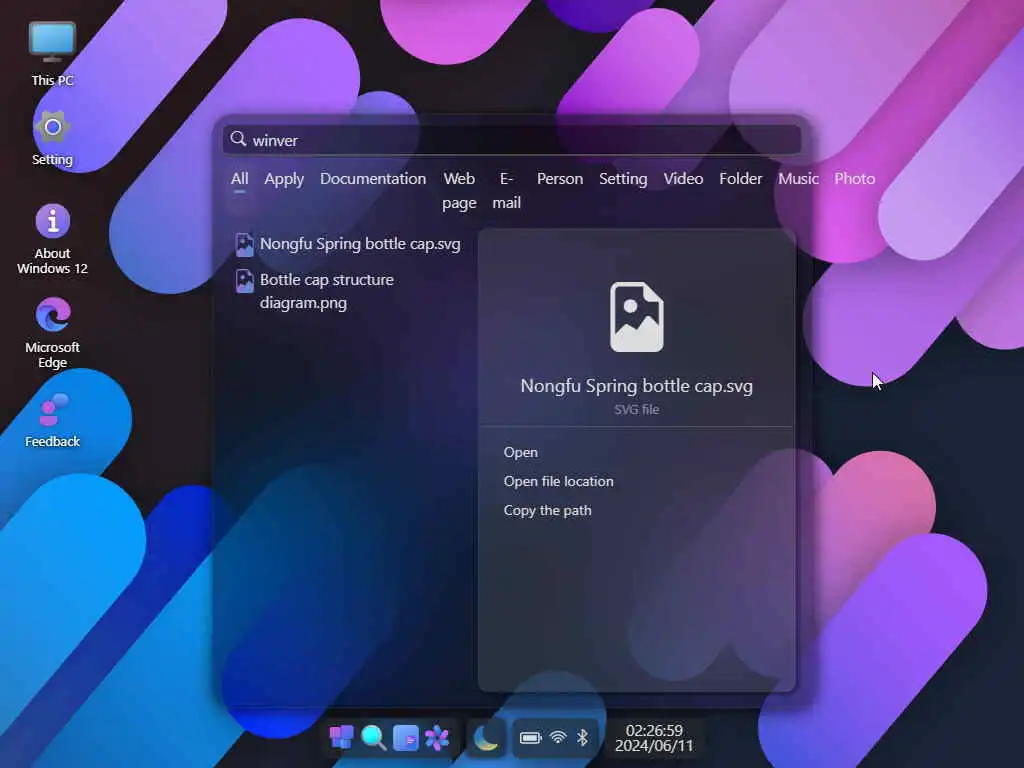
Task: Open the Start menu taskbar icon
Action: 341,738
